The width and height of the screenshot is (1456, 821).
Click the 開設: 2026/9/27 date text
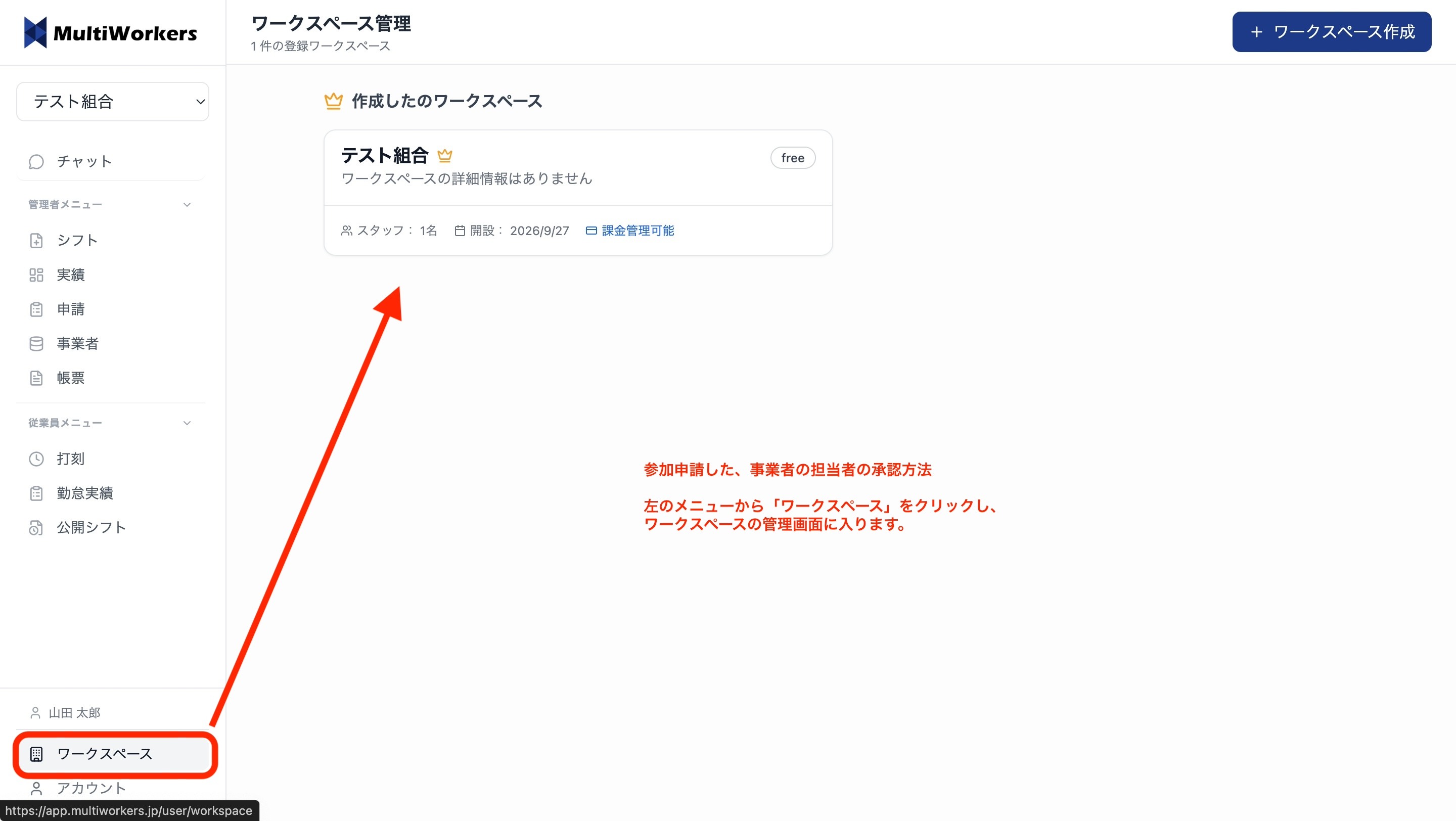click(519, 231)
